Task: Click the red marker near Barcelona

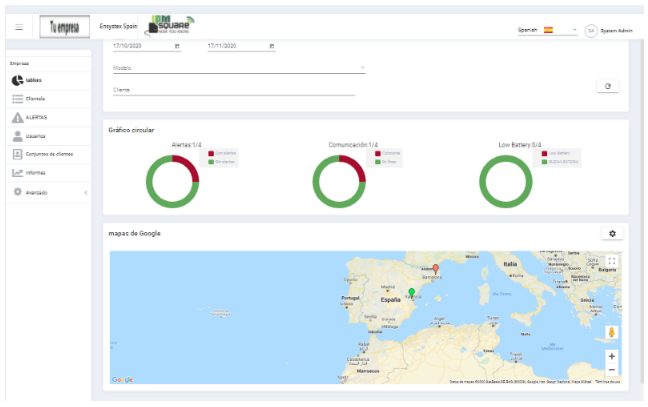Action: [x=435, y=269]
